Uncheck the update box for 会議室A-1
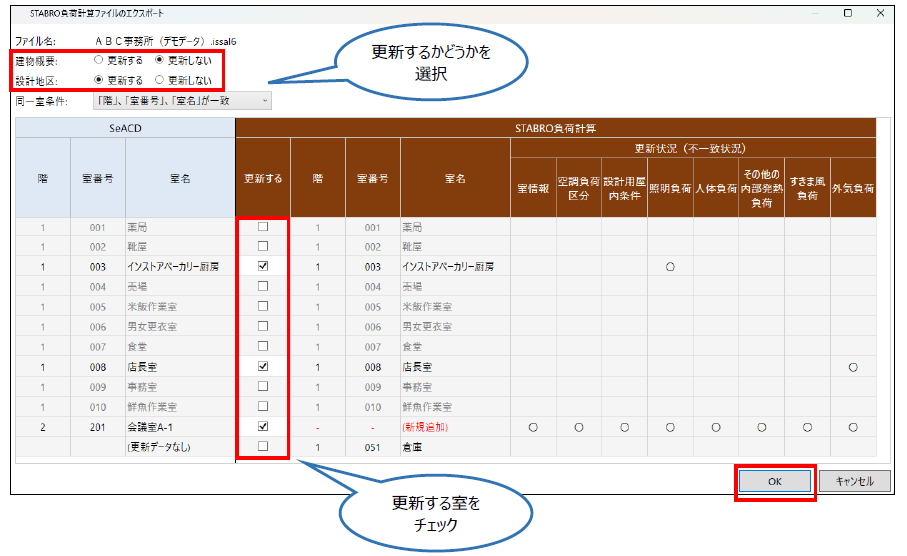The width and height of the screenshot is (907, 556). [263, 427]
